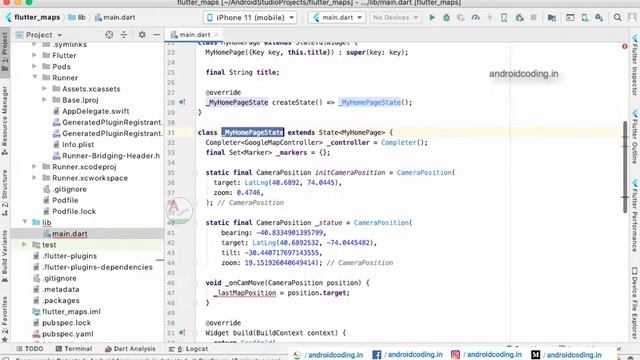Open the Flutter performance profiler gauge icon
640x360 pixels.
point(476,18)
